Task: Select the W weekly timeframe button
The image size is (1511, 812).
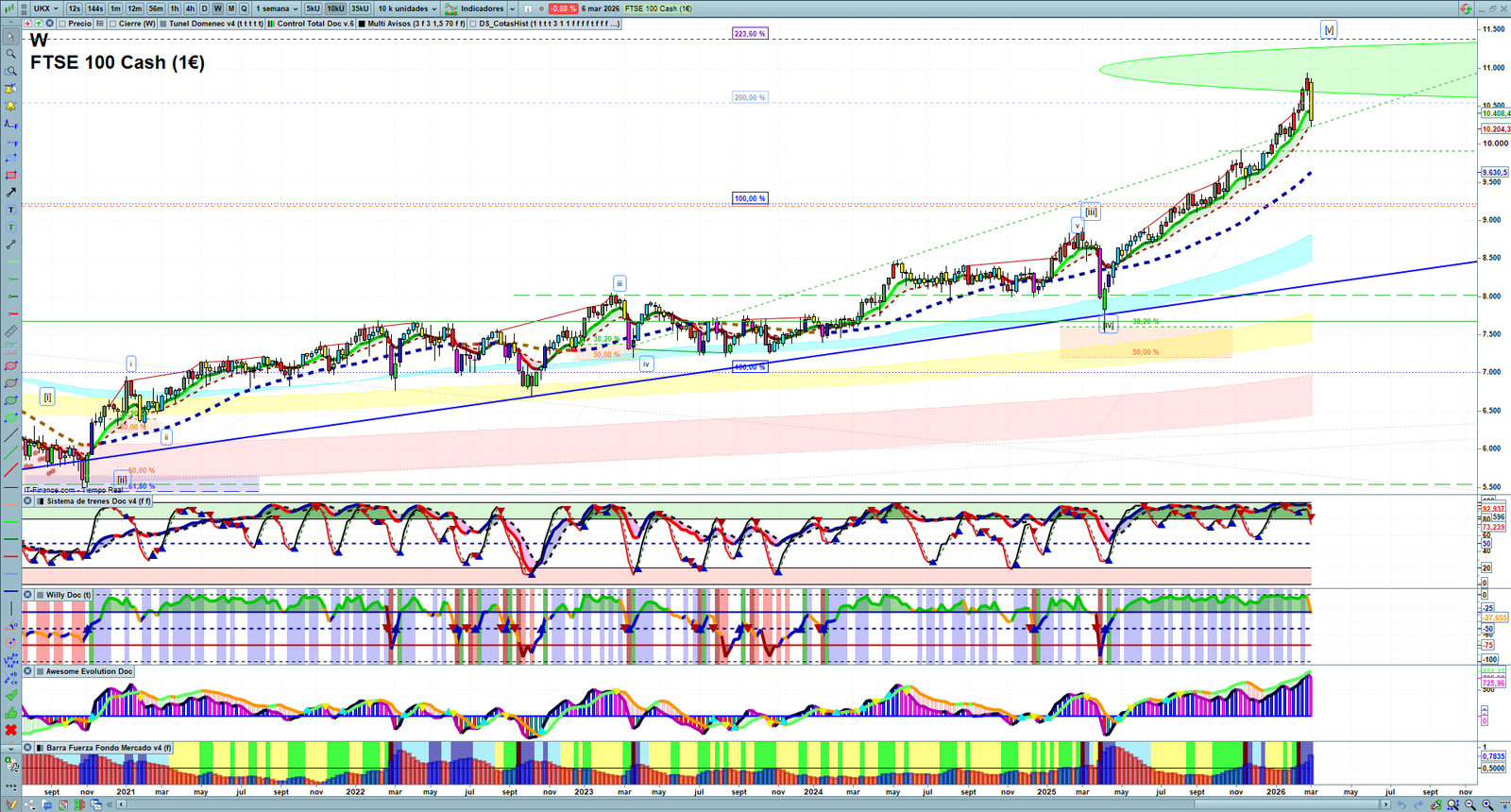Action: tap(217, 8)
